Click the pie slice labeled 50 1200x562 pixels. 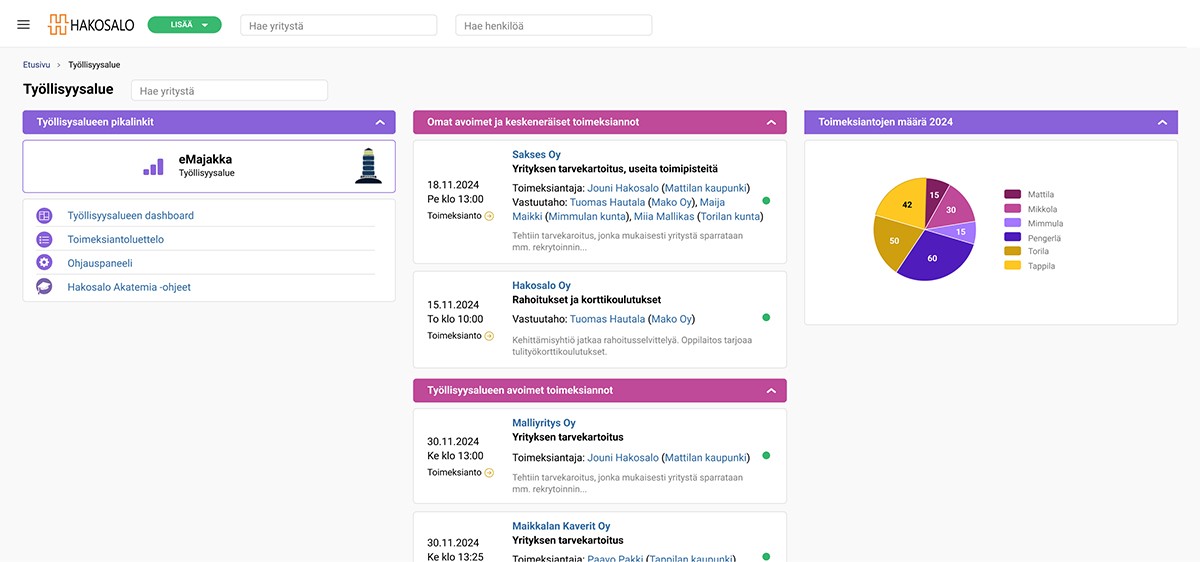click(x=893, y=241)
